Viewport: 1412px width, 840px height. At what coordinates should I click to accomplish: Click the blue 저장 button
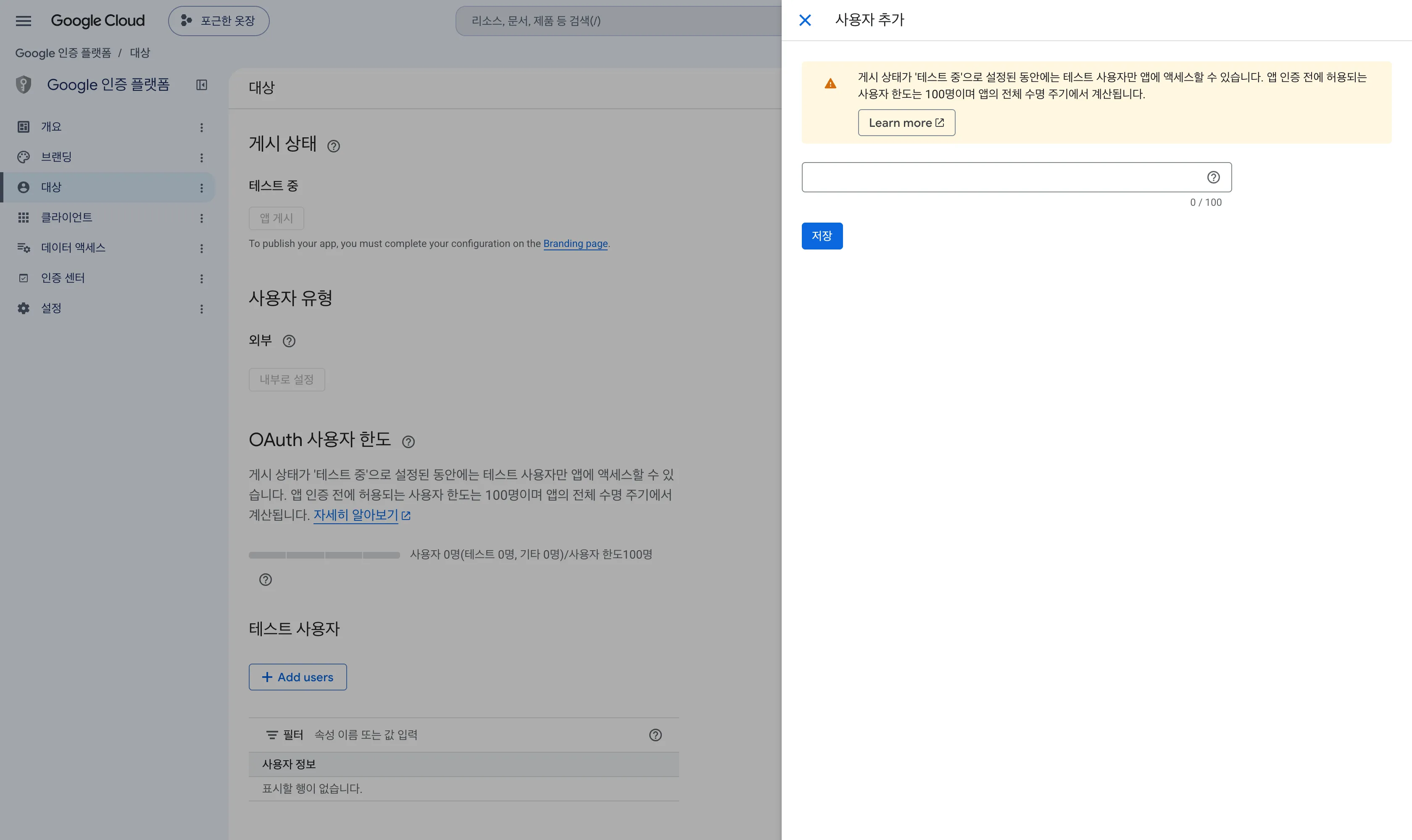822,236
